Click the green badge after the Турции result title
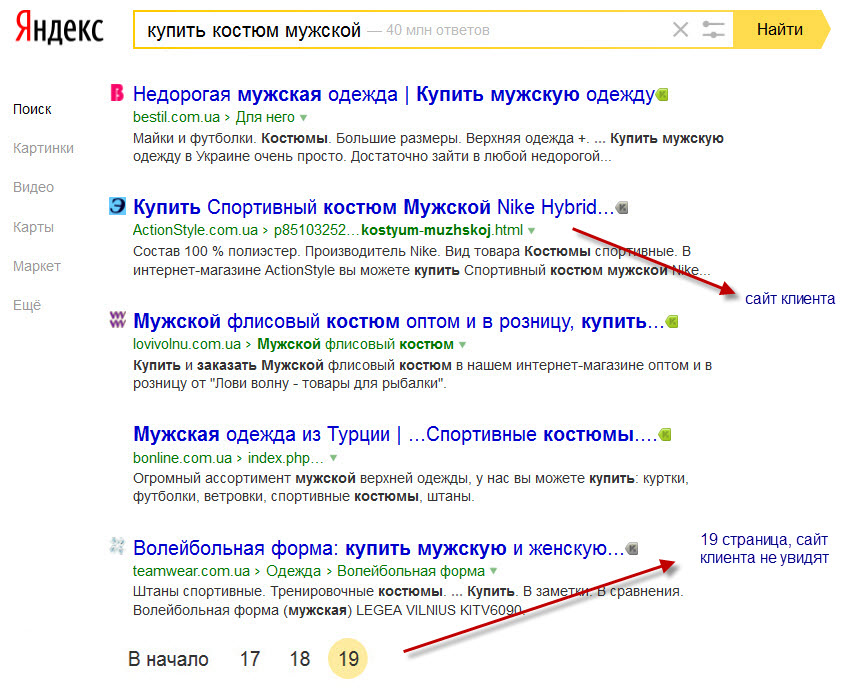The height and width of the screenshot is (695, 849). pos(665,435)
